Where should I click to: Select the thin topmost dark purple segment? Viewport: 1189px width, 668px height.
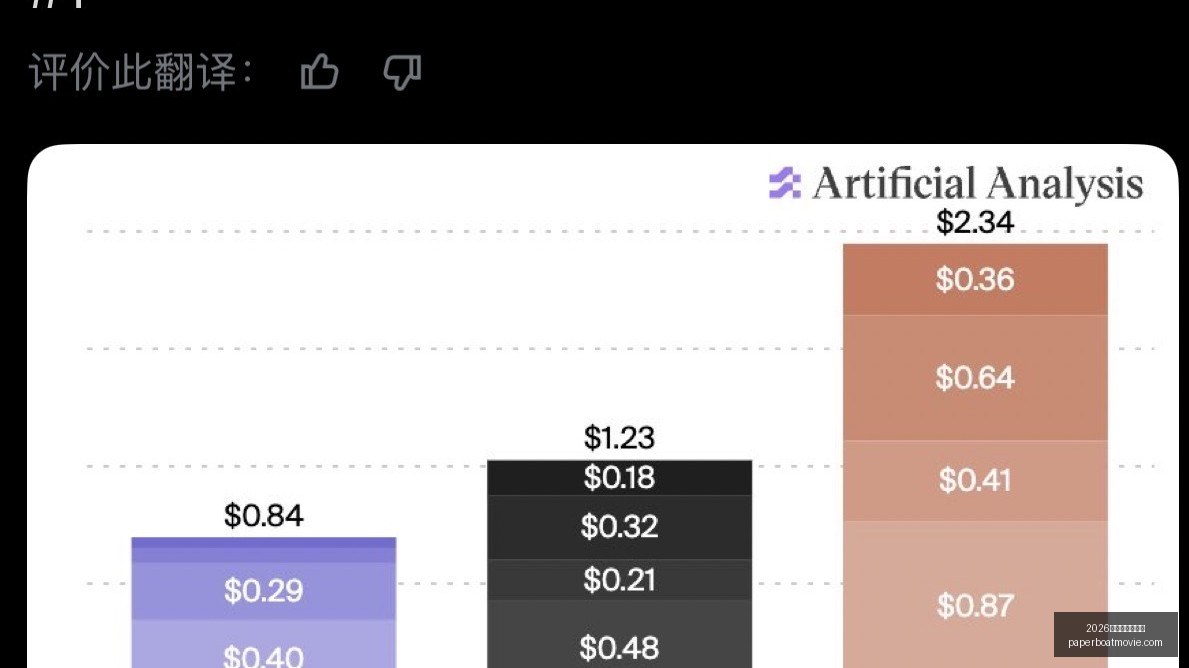[264, 543]
